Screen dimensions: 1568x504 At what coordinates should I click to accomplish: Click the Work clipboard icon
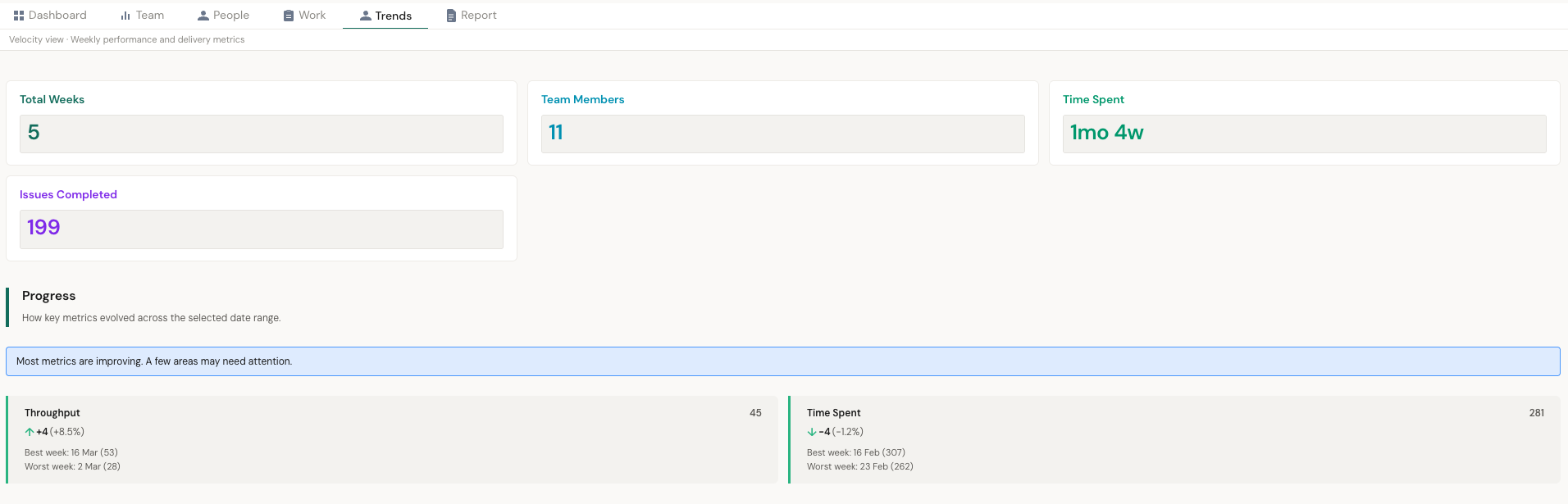coord(289,16)
